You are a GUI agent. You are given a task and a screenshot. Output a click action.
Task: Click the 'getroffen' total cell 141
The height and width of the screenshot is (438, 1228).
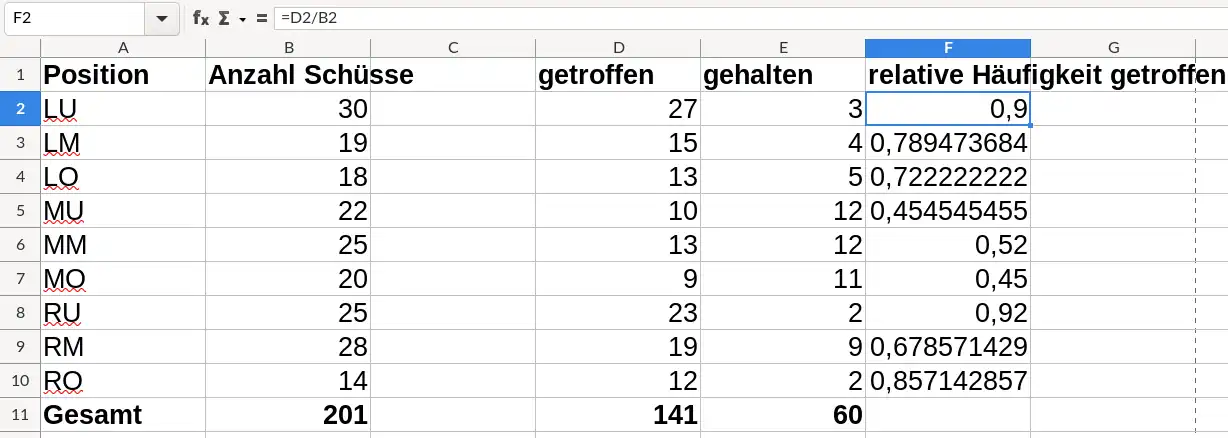click(618, 415)
